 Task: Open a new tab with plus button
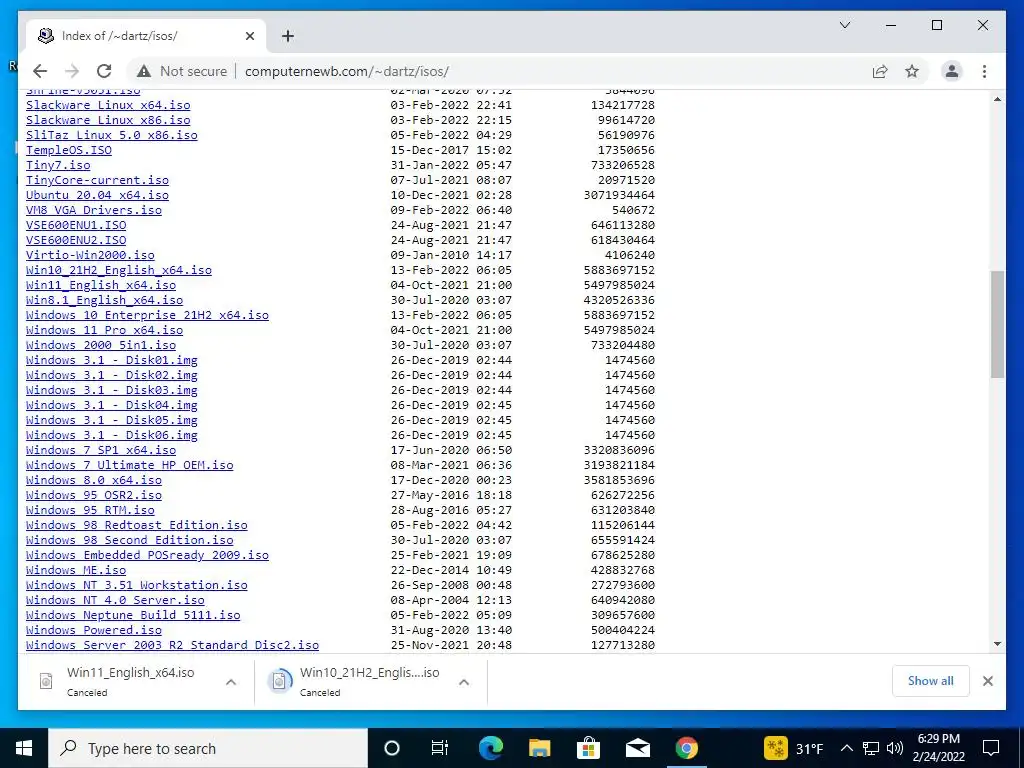click(x=287, y=36)
